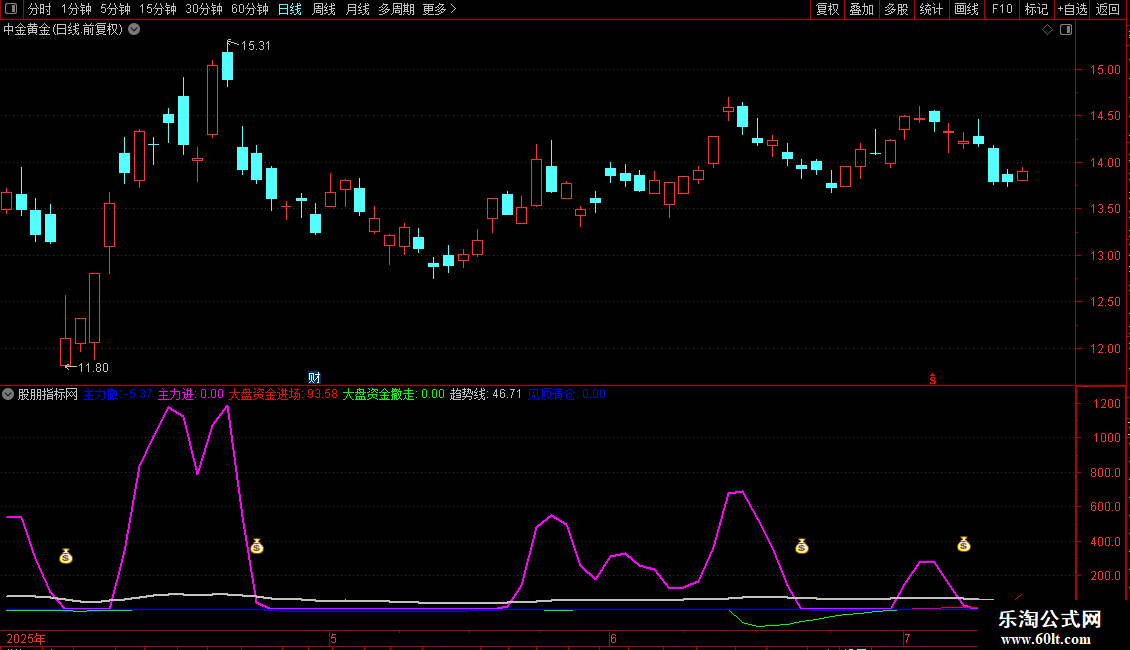Switch to 1分钟 chart period
The image size is (1130, 650).
point(76,9)
